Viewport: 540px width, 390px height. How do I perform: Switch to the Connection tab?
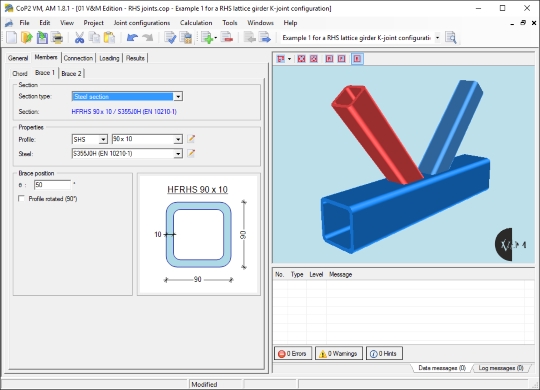78,58
